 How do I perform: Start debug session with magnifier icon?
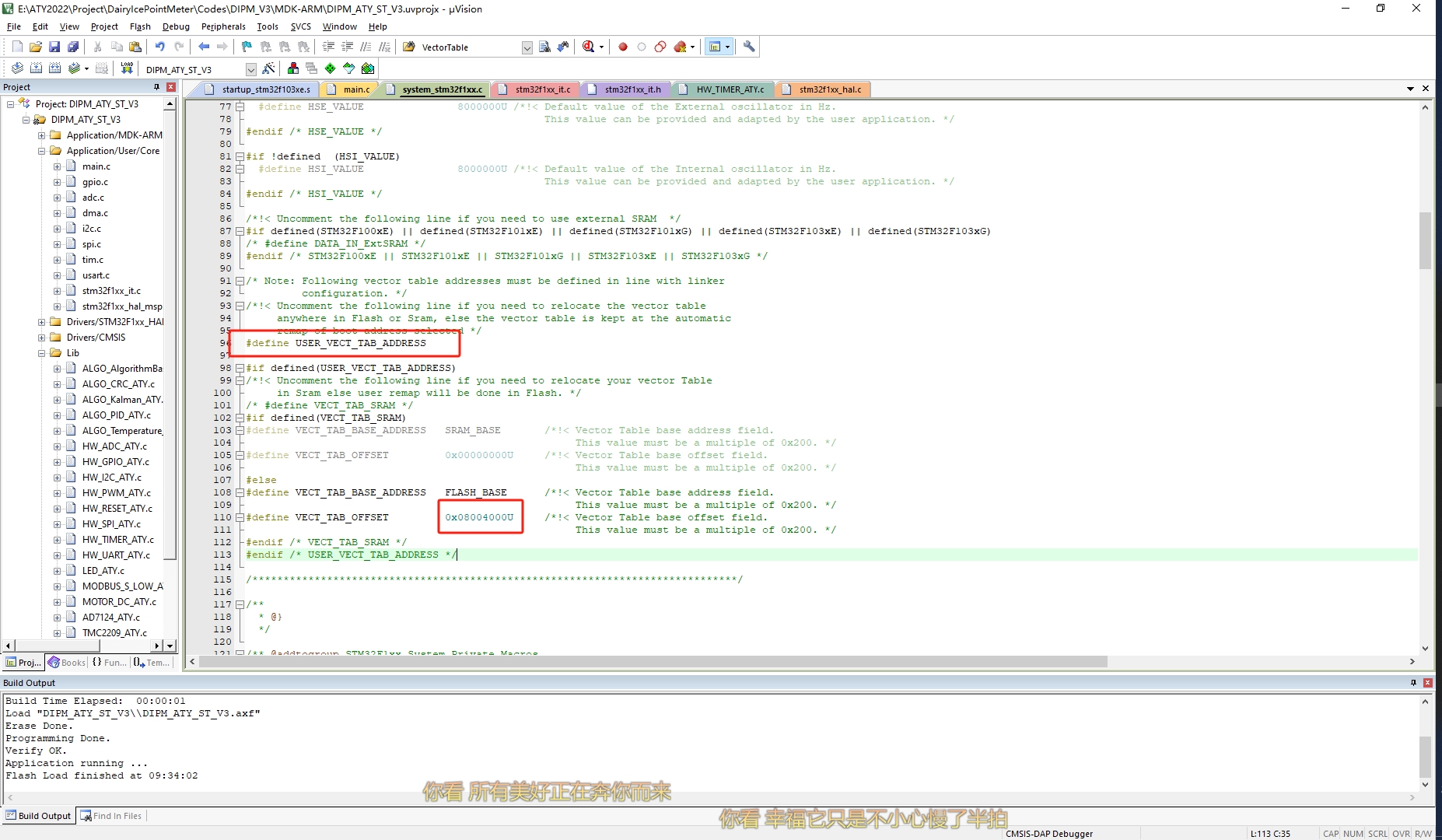[589, 47]
